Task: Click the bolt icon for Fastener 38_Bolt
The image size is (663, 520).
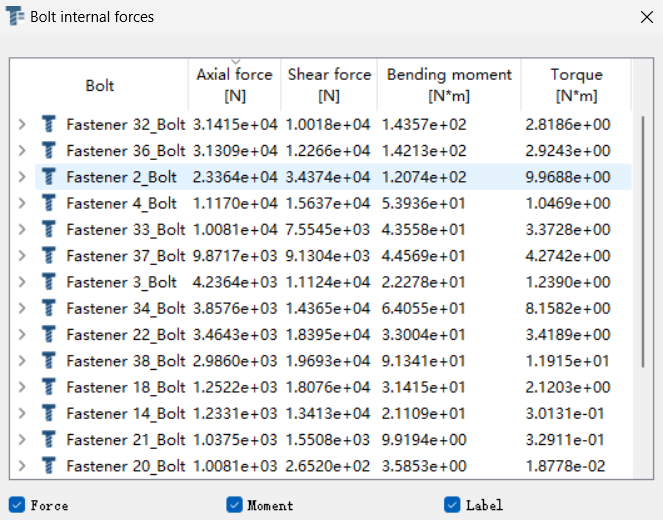Action: coord(49,361)
